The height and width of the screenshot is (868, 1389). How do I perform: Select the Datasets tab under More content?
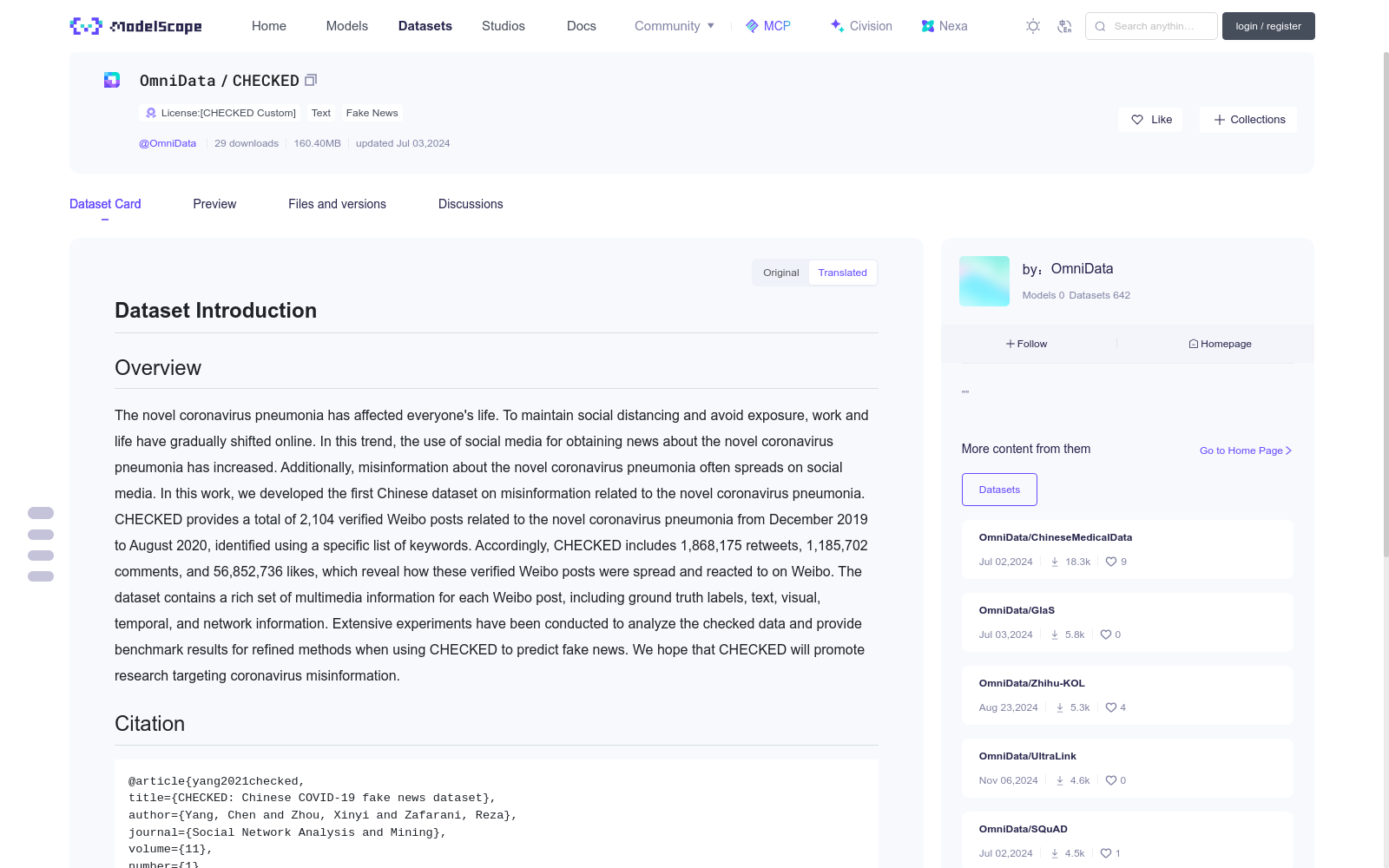tap(999, 490)
